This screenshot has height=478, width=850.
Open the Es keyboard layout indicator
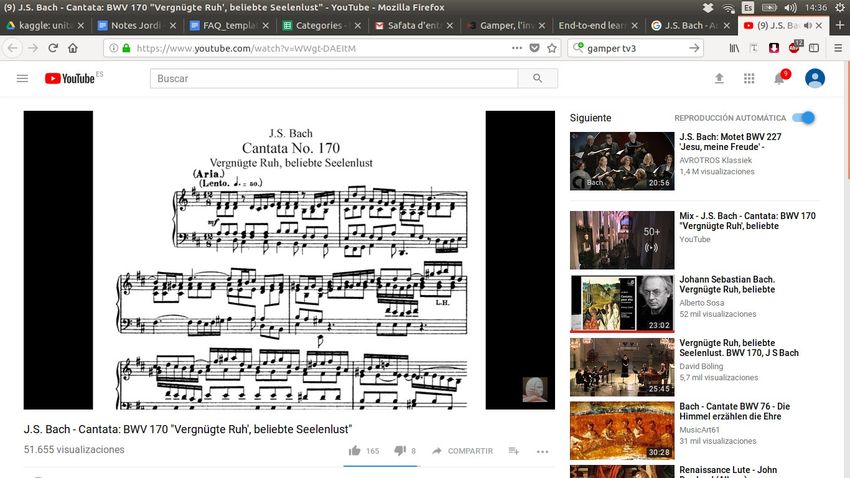tap(748, 8)
